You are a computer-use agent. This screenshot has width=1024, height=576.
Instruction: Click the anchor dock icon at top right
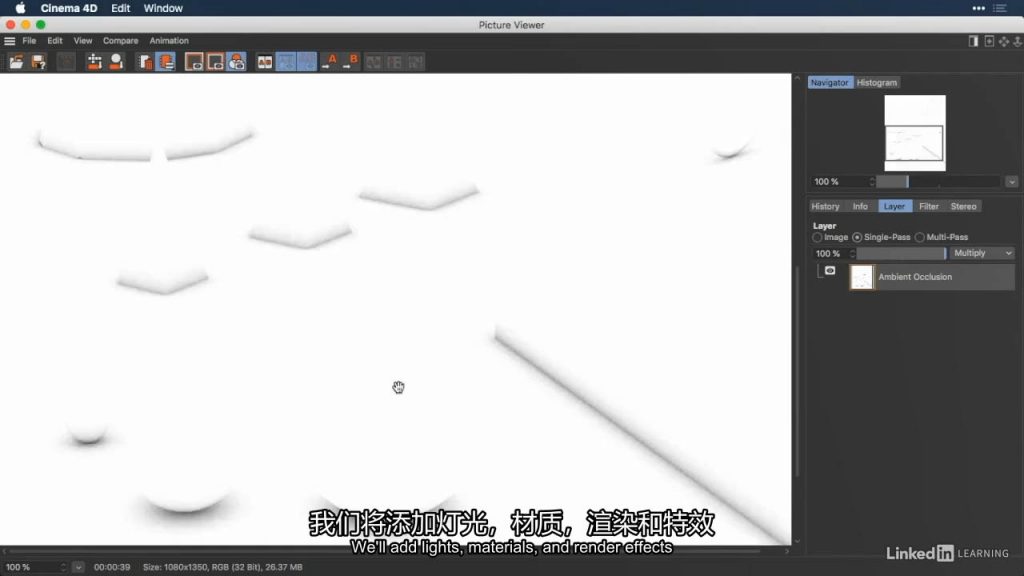click(1017, 41)
